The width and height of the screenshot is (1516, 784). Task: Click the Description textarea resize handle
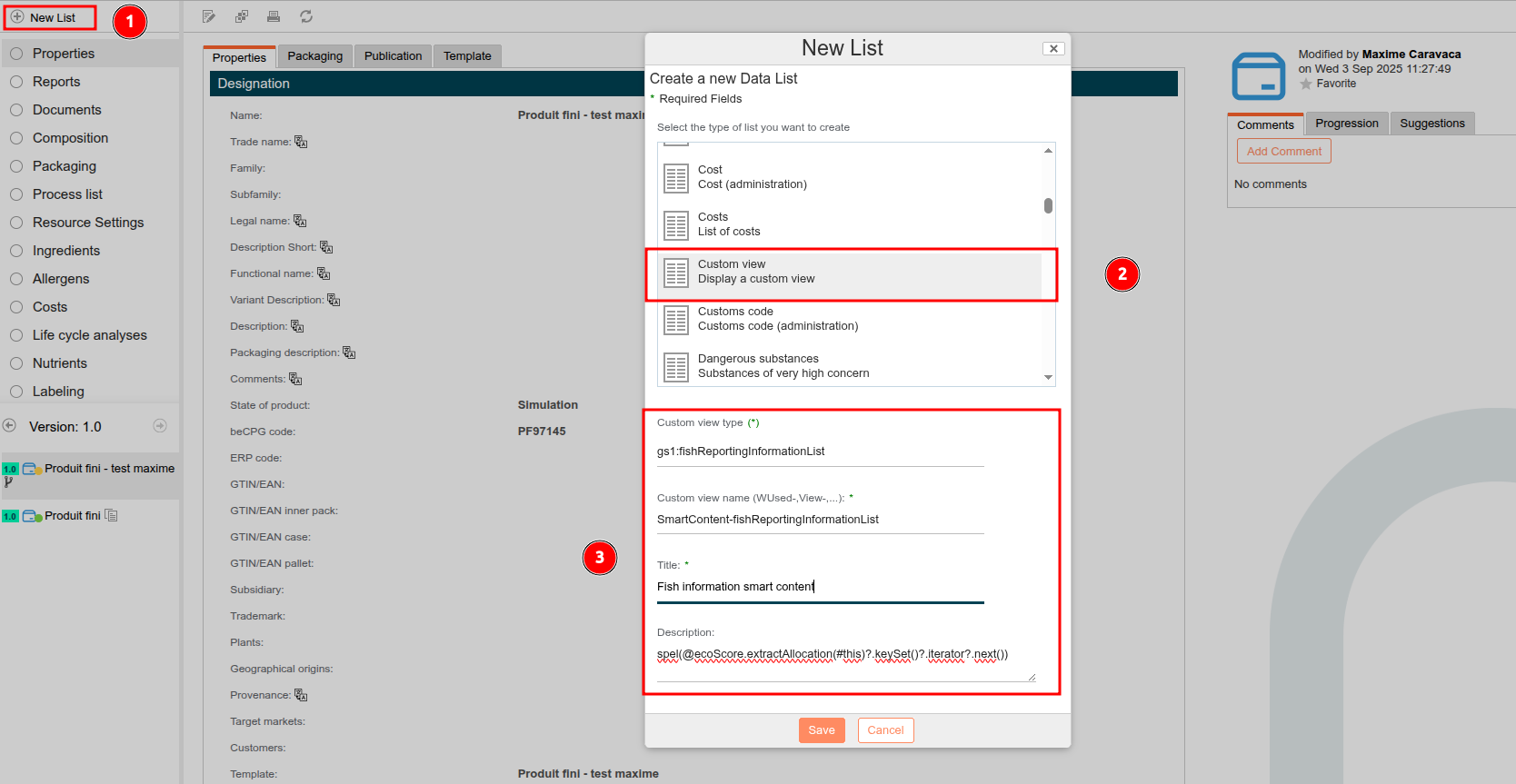(1032, 677)
